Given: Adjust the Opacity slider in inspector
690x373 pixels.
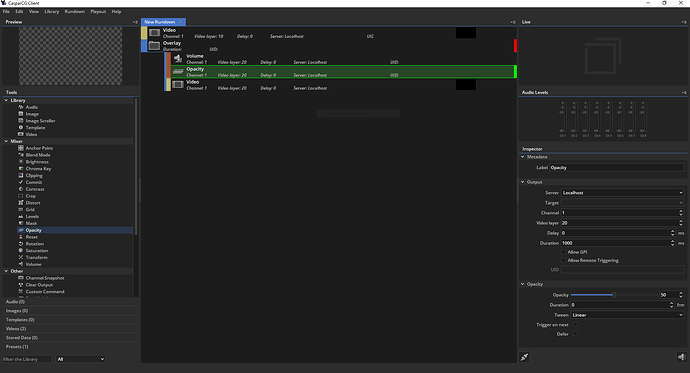Looking at the screenshot, I should 614,295.
